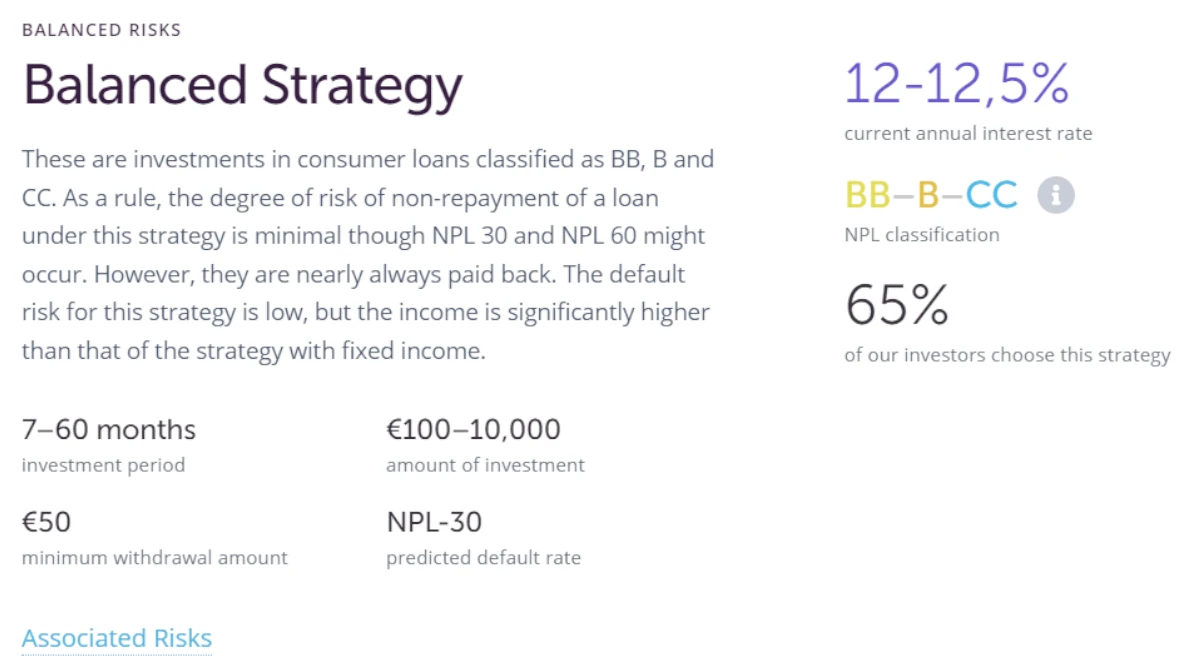Click the 'amount of investment' caption

coord(485,465)
